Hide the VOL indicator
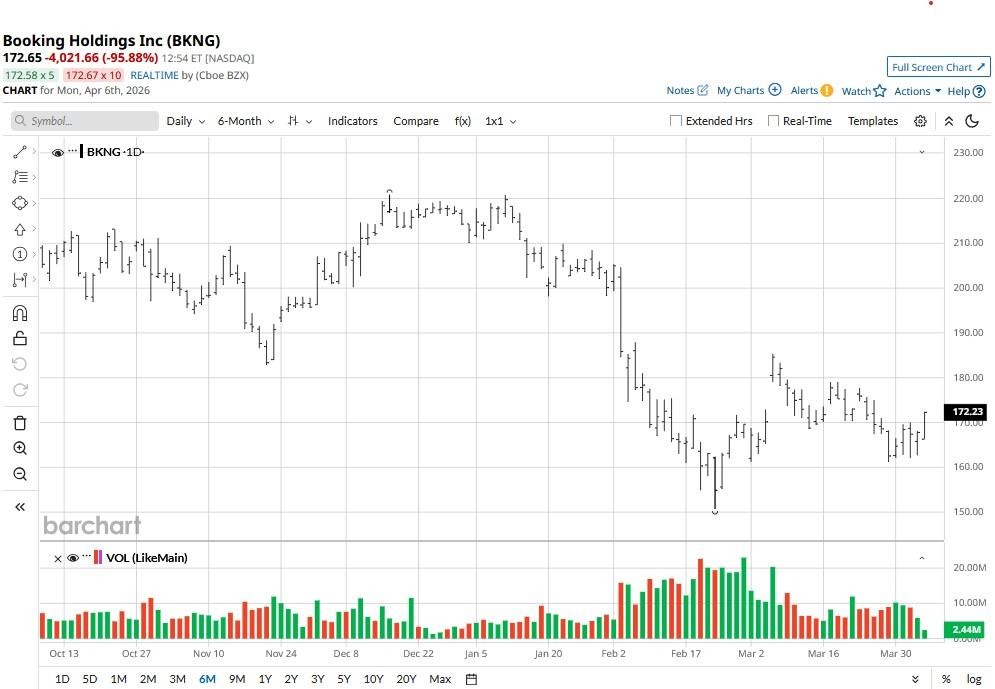 tap(73, 558)
